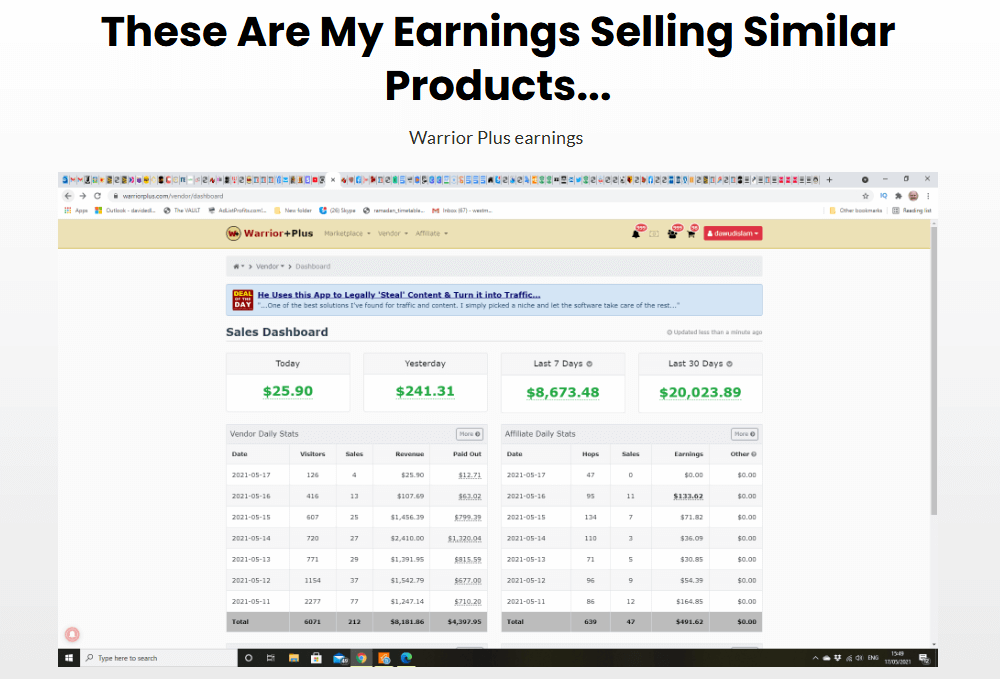
Task: Open the dawudislam account dropdown
Action: pos(733,233)
